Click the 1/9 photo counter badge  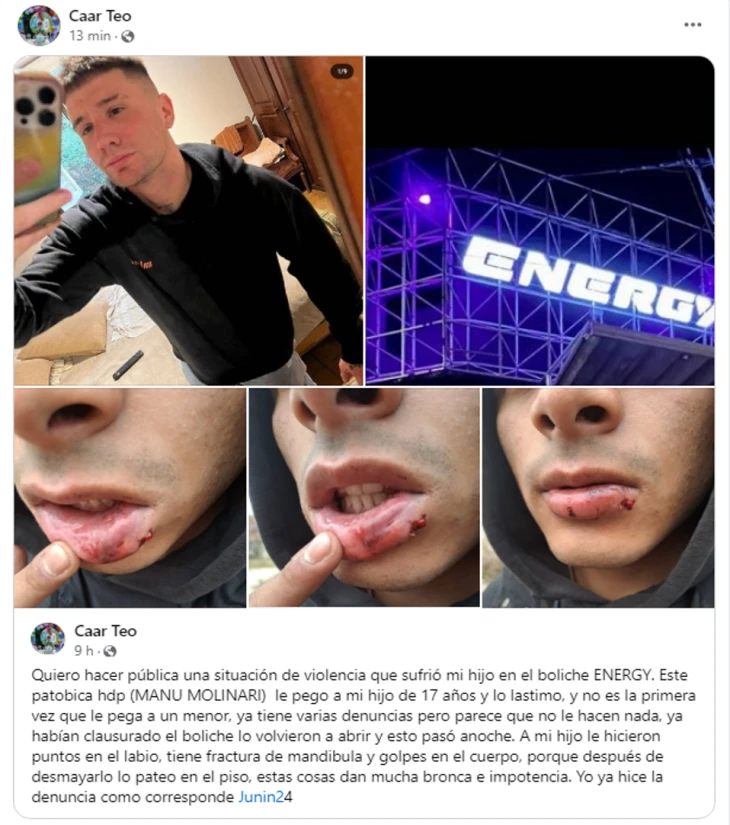pos(342,71)
